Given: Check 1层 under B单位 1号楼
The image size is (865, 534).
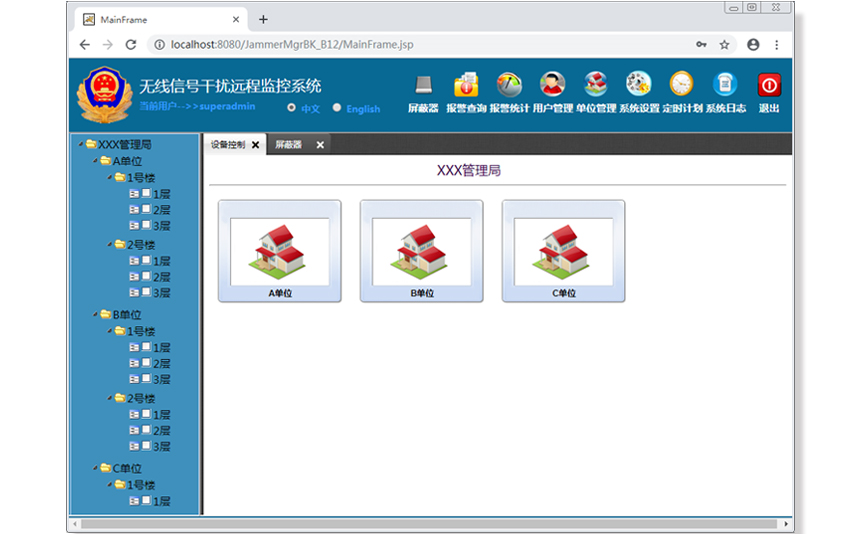Looking at the screenshot, I should pos(146,347).
